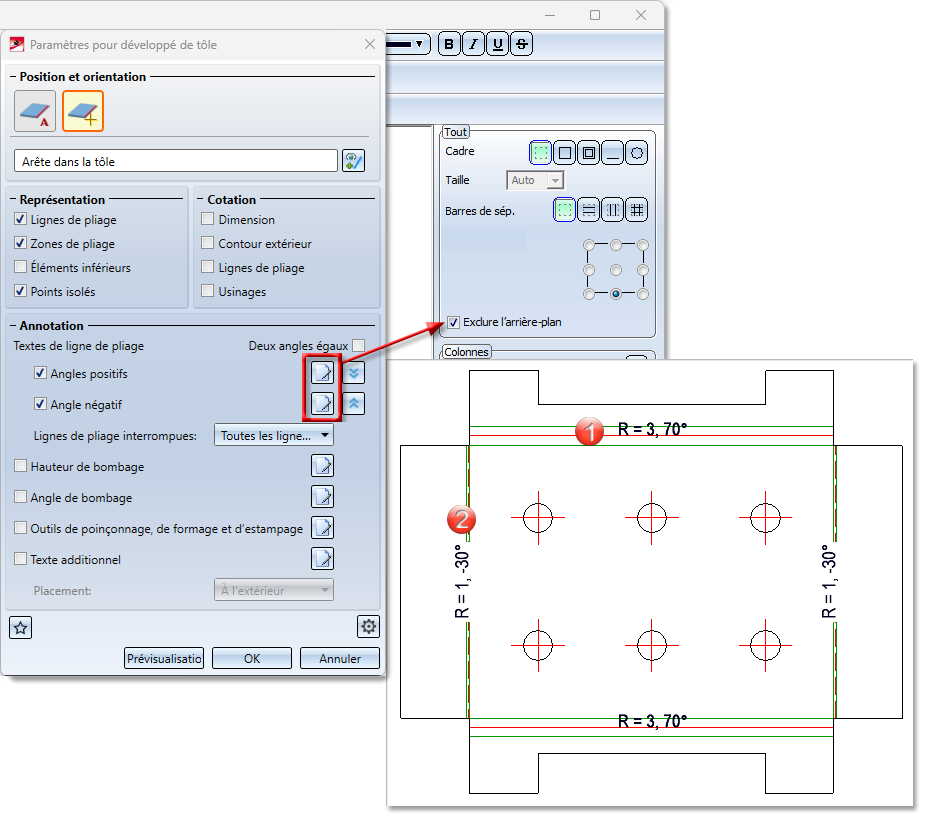Select bottom-center anchor radio button
929x818 pixels.
point(616,294)
